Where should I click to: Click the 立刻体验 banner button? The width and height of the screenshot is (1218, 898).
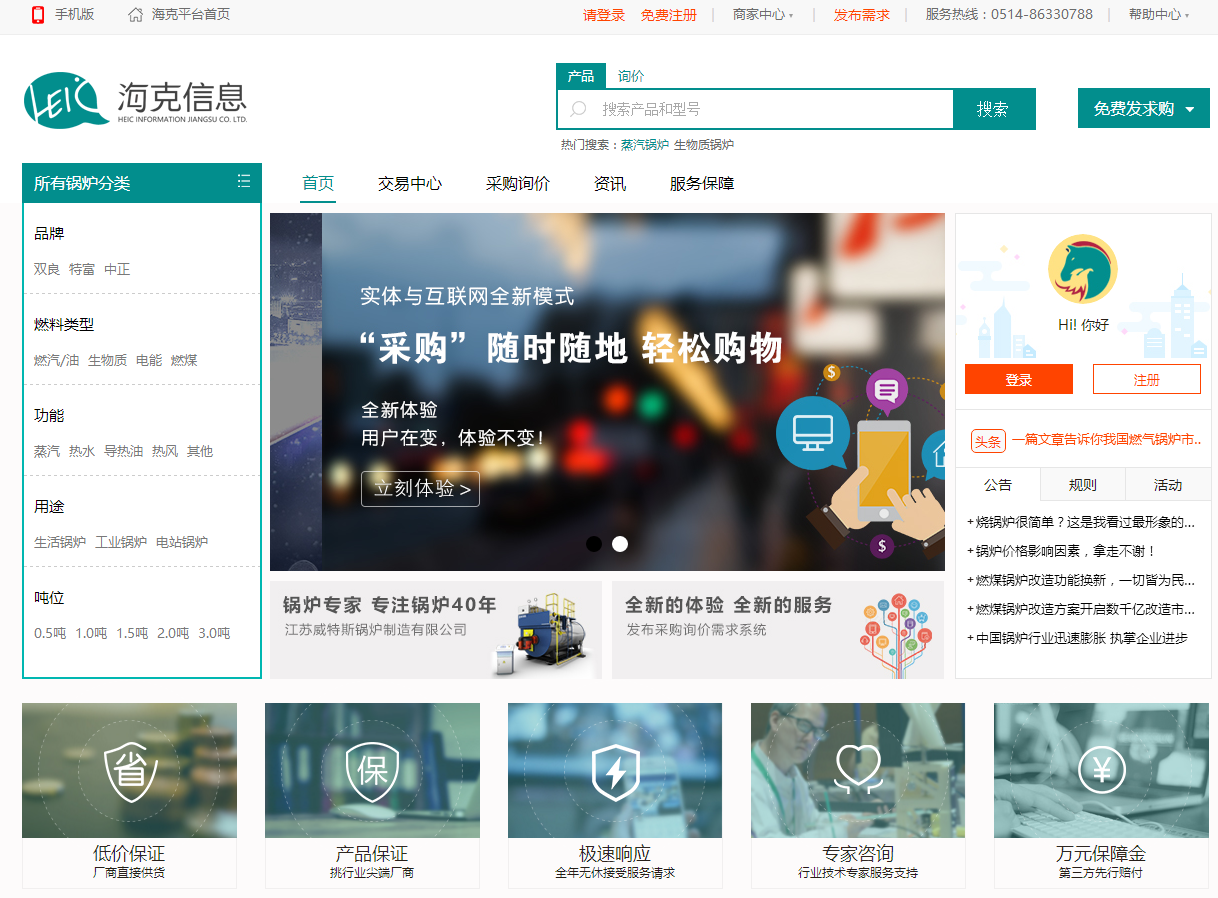(420, 489)
